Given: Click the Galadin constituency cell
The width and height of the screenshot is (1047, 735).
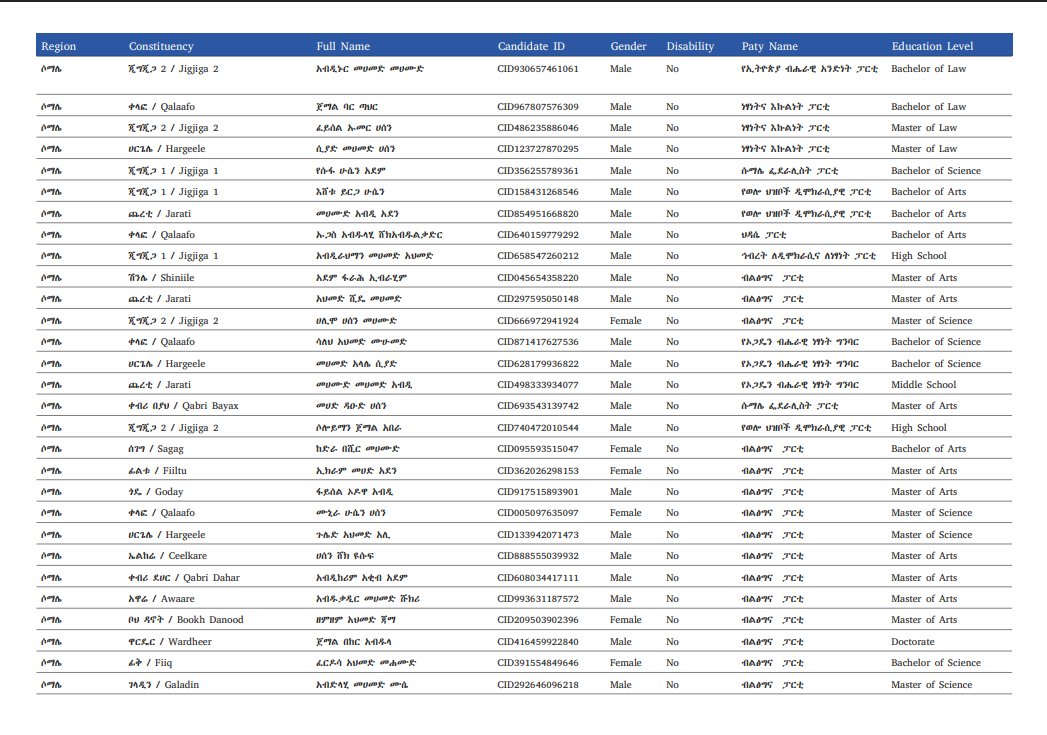Looking at the screenshot, I should (x=164, y=685).
